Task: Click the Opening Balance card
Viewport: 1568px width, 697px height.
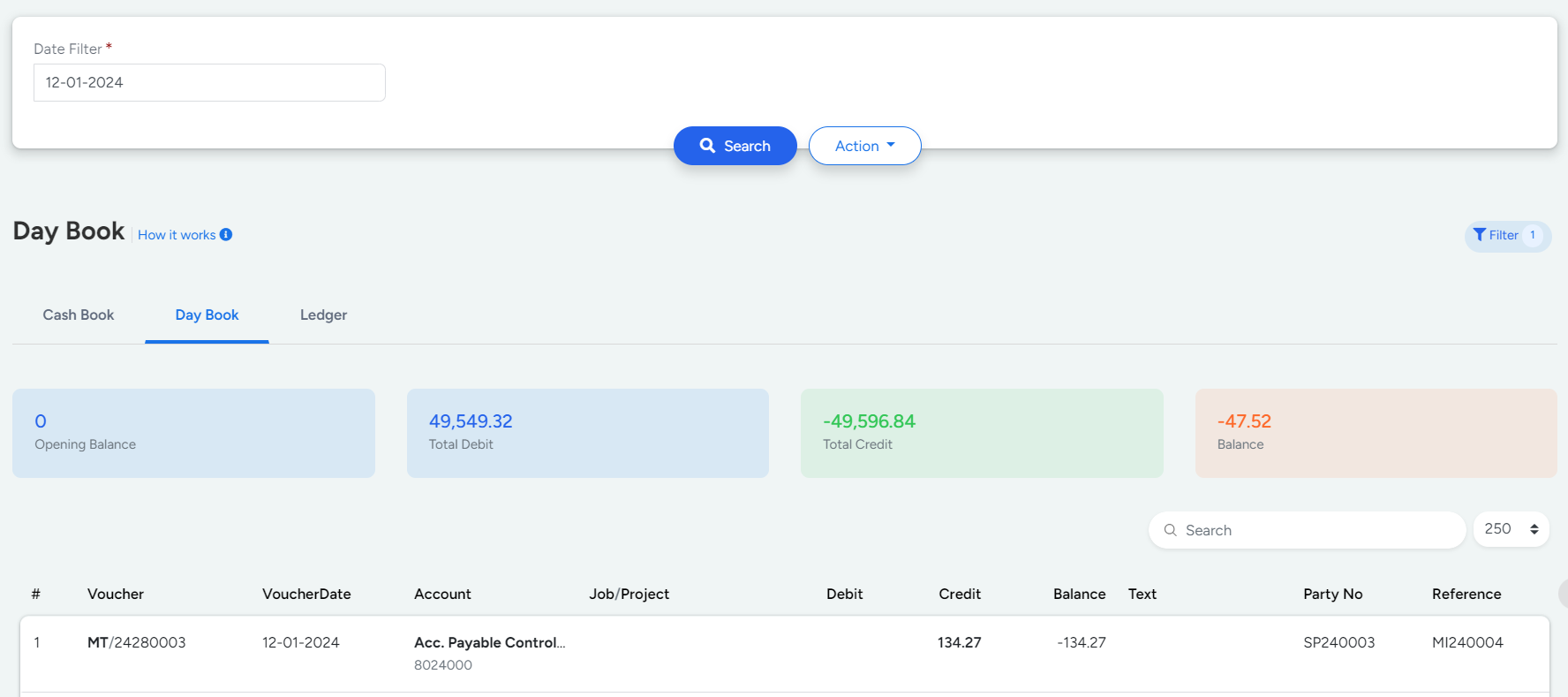Action: [x=193, y=433]
